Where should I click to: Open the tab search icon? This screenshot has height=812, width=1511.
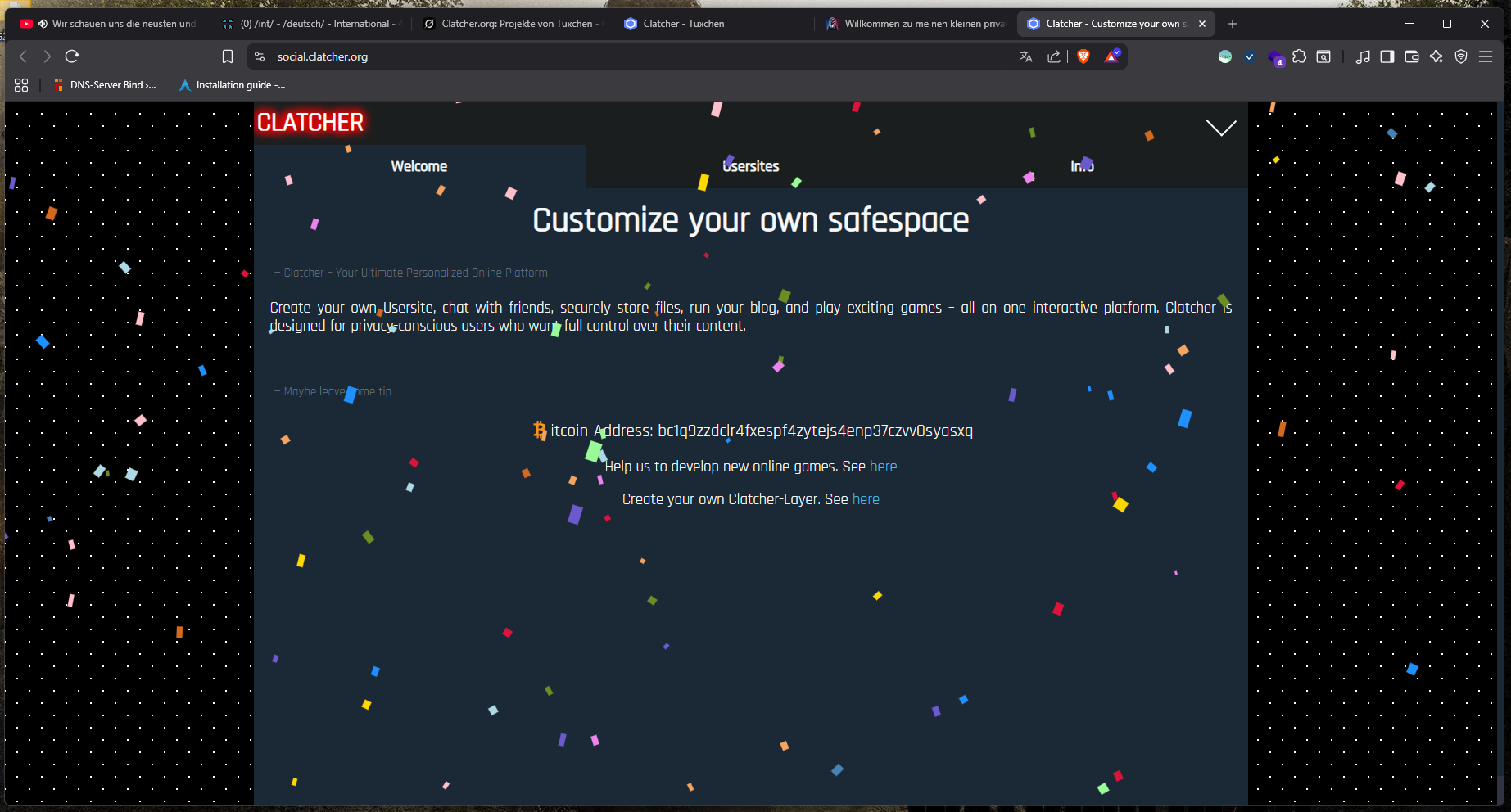point(1323,56)
